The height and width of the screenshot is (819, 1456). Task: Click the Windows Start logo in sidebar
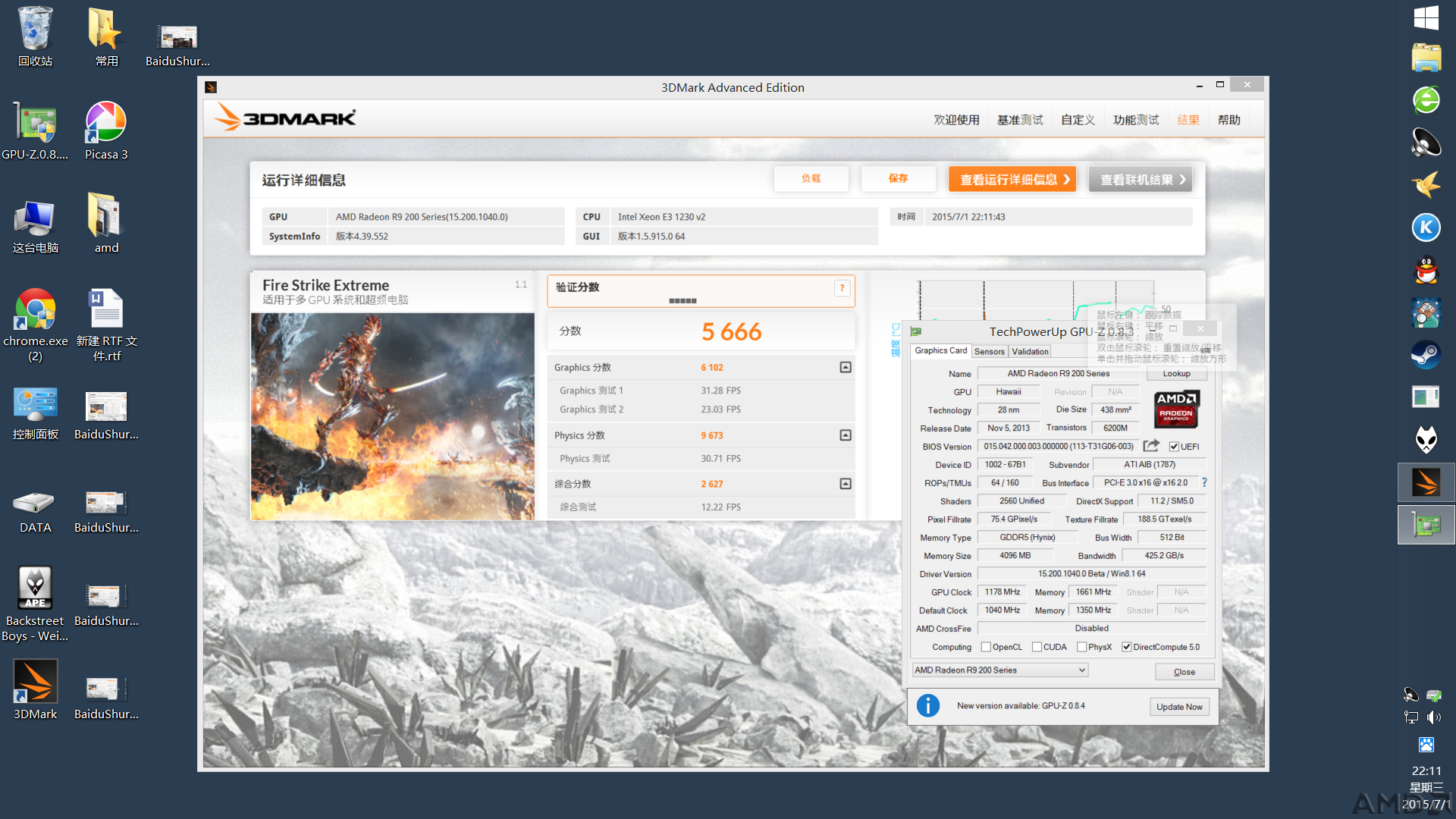pyautogui.click(x=1426, y=18)
